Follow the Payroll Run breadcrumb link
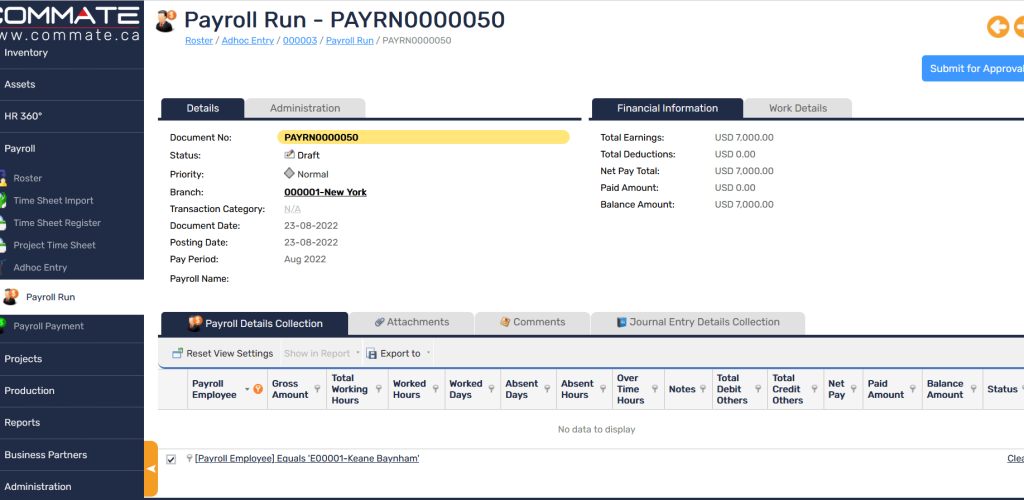This screenshot has height=500, width=1024. click(x=350, y=40)
